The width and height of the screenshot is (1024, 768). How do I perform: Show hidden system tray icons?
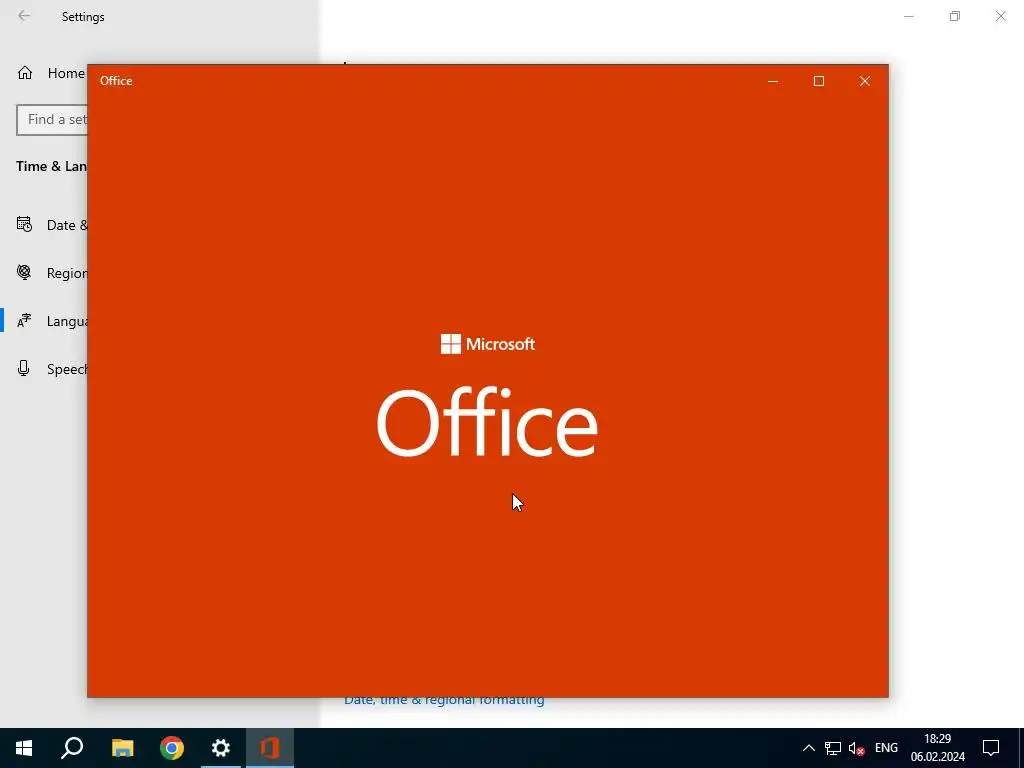pos(808,748)
